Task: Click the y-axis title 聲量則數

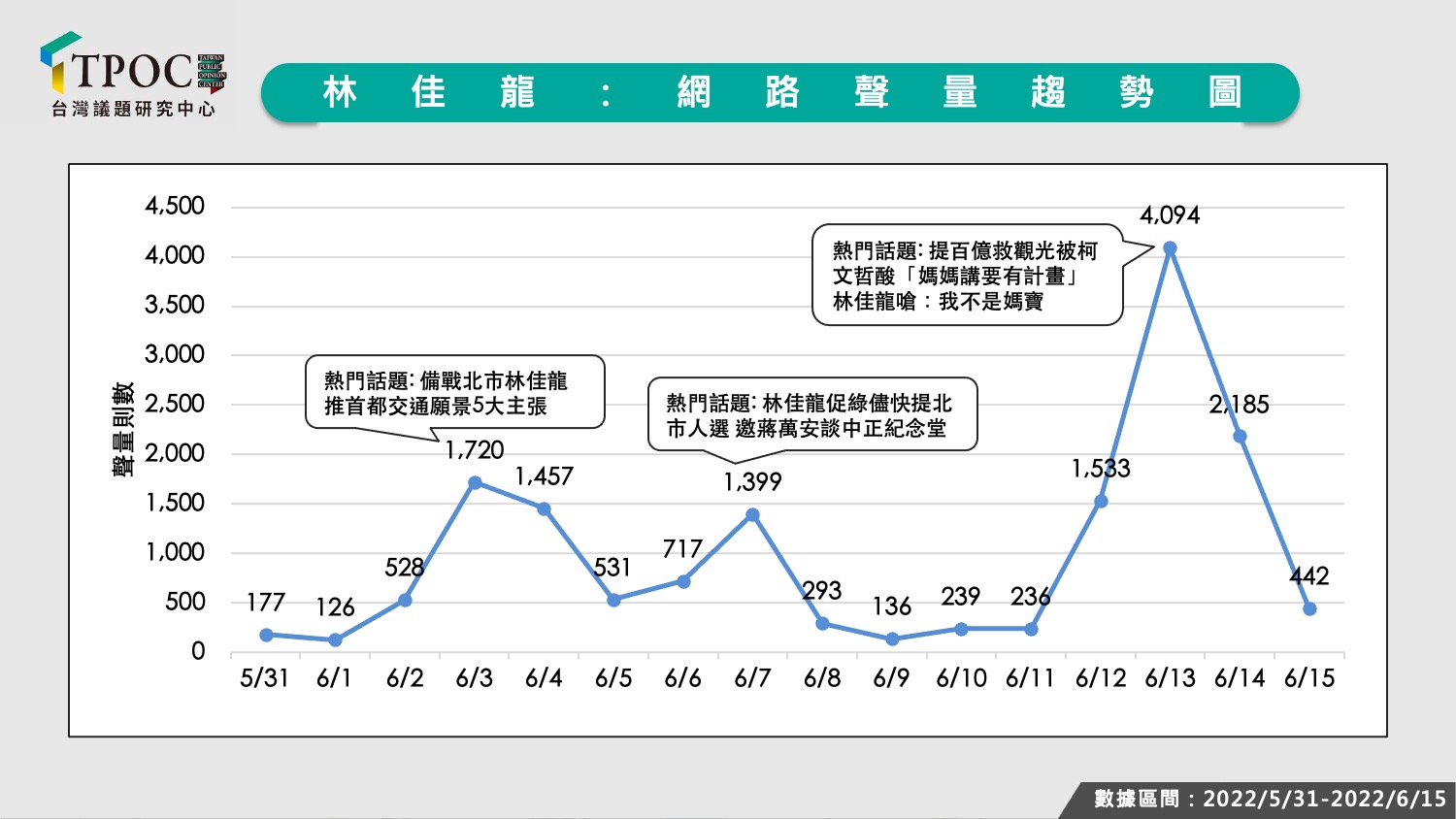Action: (123, 429)
